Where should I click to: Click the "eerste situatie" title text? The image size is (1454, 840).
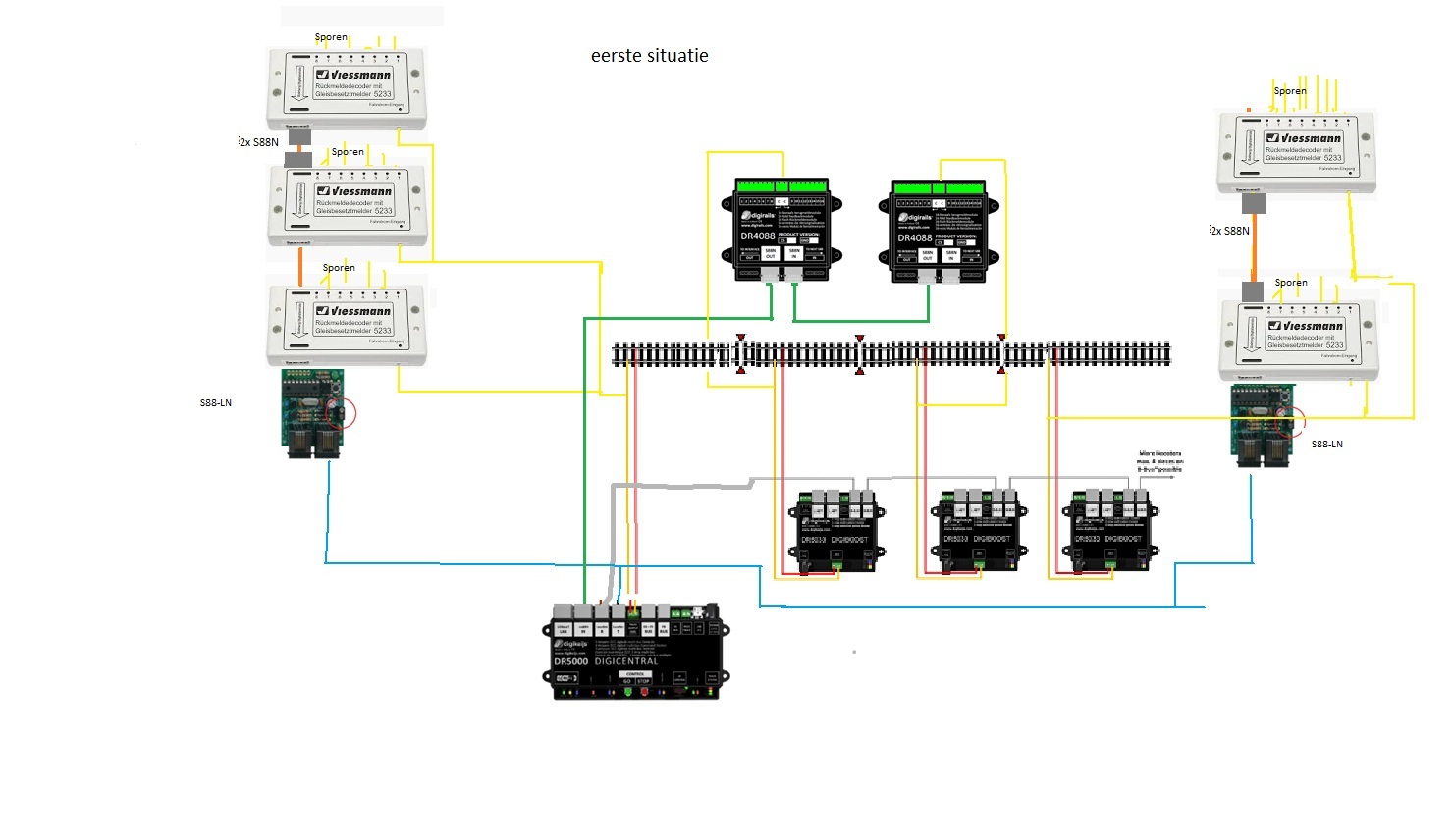(x=649, y=56)
